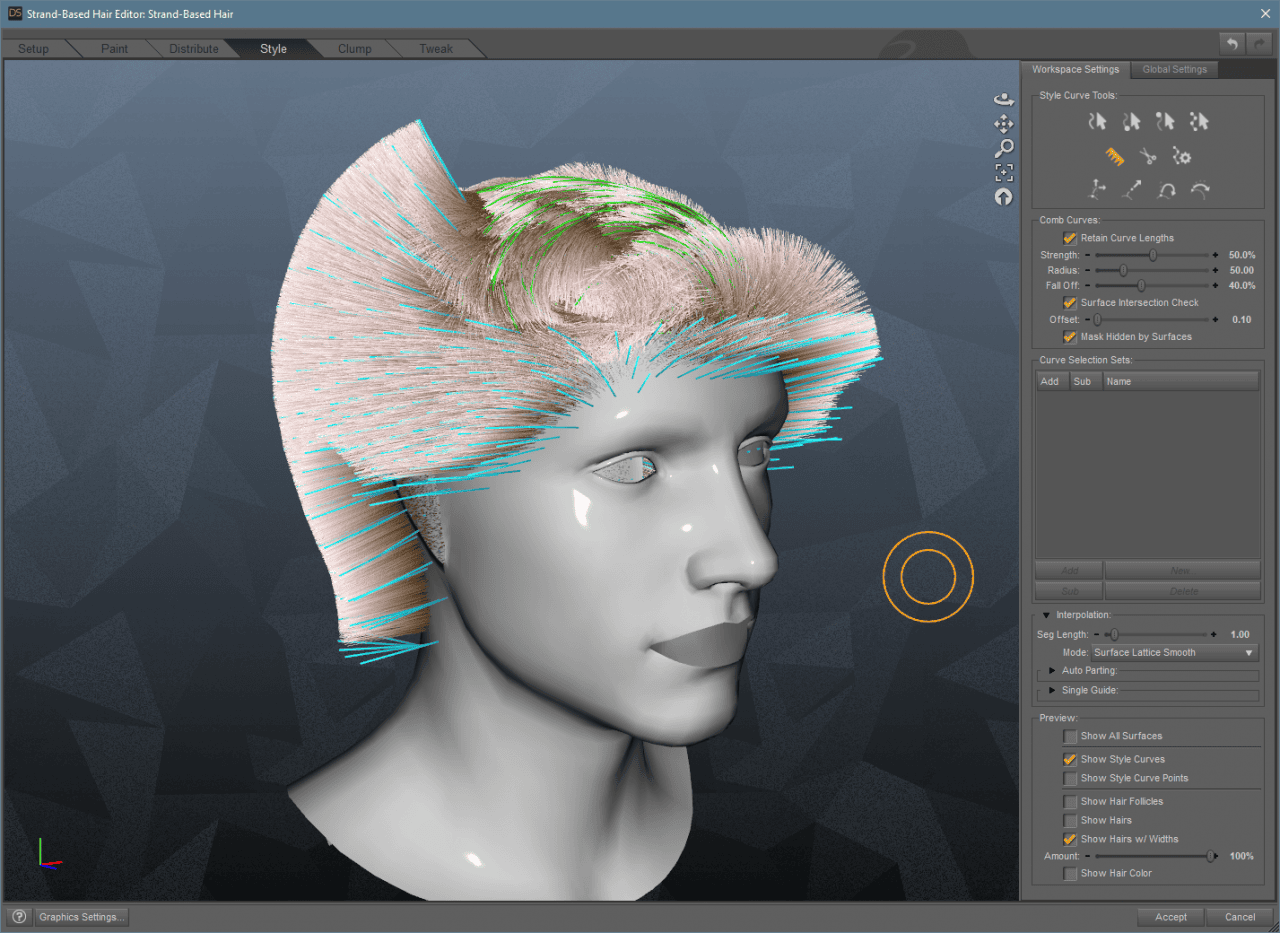This screenshot has height=933, width=1280.
Task: Click the magnifier zoom view icon
Action: pos(1004,148)
